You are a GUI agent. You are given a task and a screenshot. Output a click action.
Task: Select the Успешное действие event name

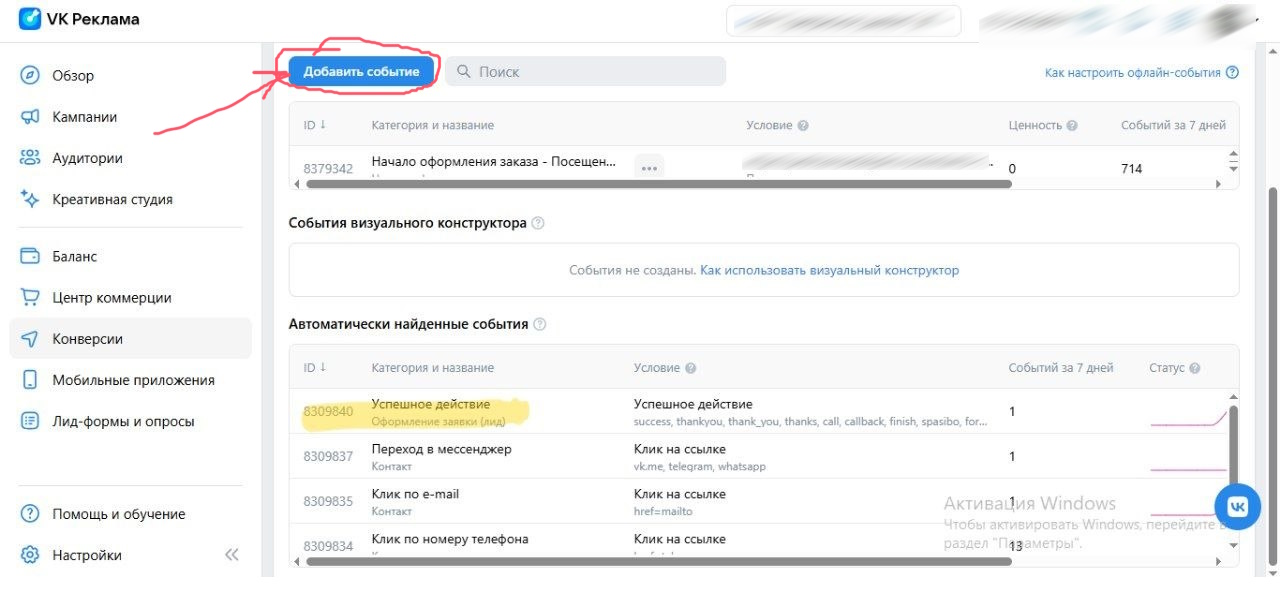(431, 404)
